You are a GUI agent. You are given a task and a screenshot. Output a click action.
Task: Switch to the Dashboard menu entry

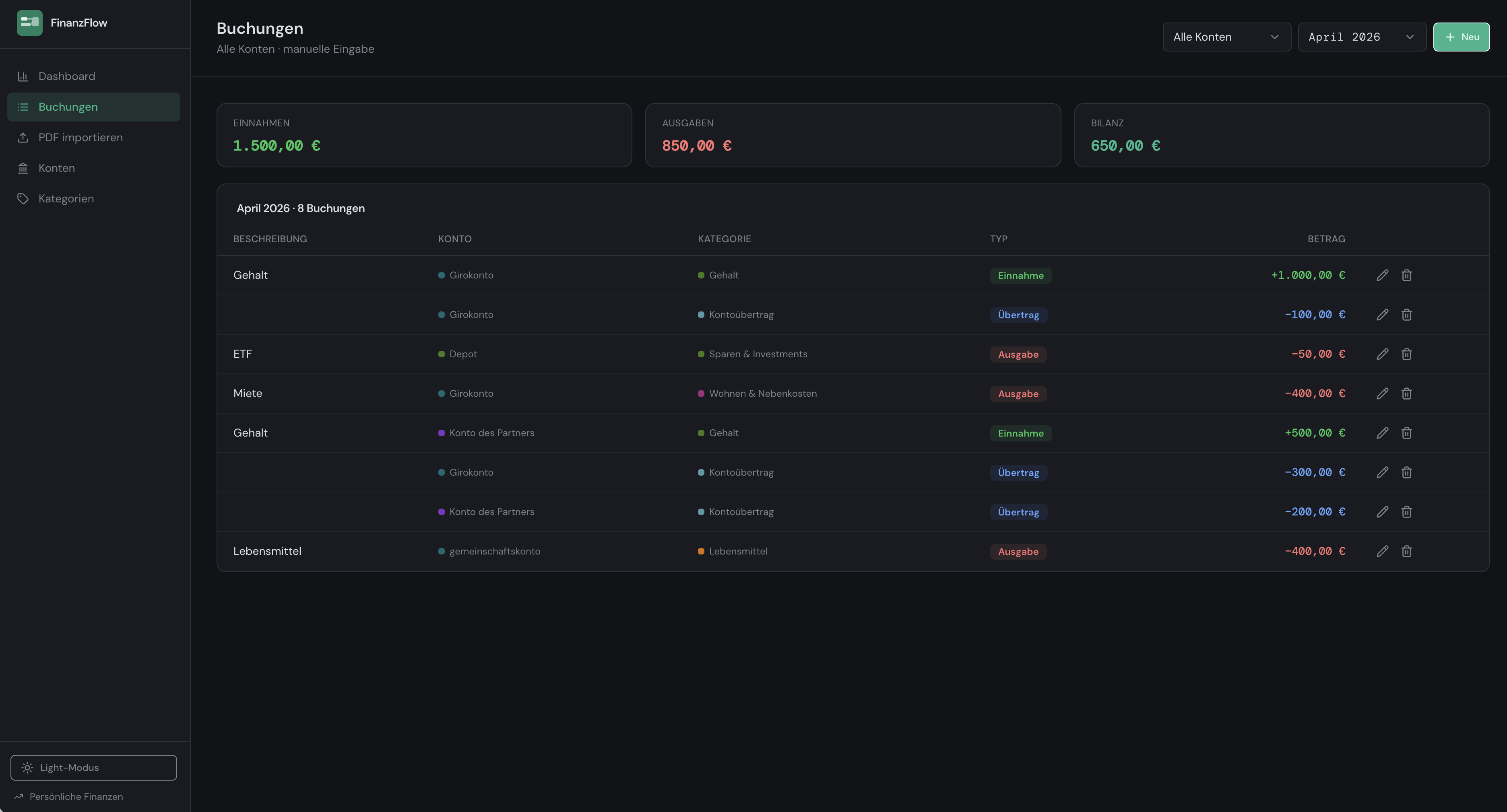pyautogui.click(x=67, y=76)
